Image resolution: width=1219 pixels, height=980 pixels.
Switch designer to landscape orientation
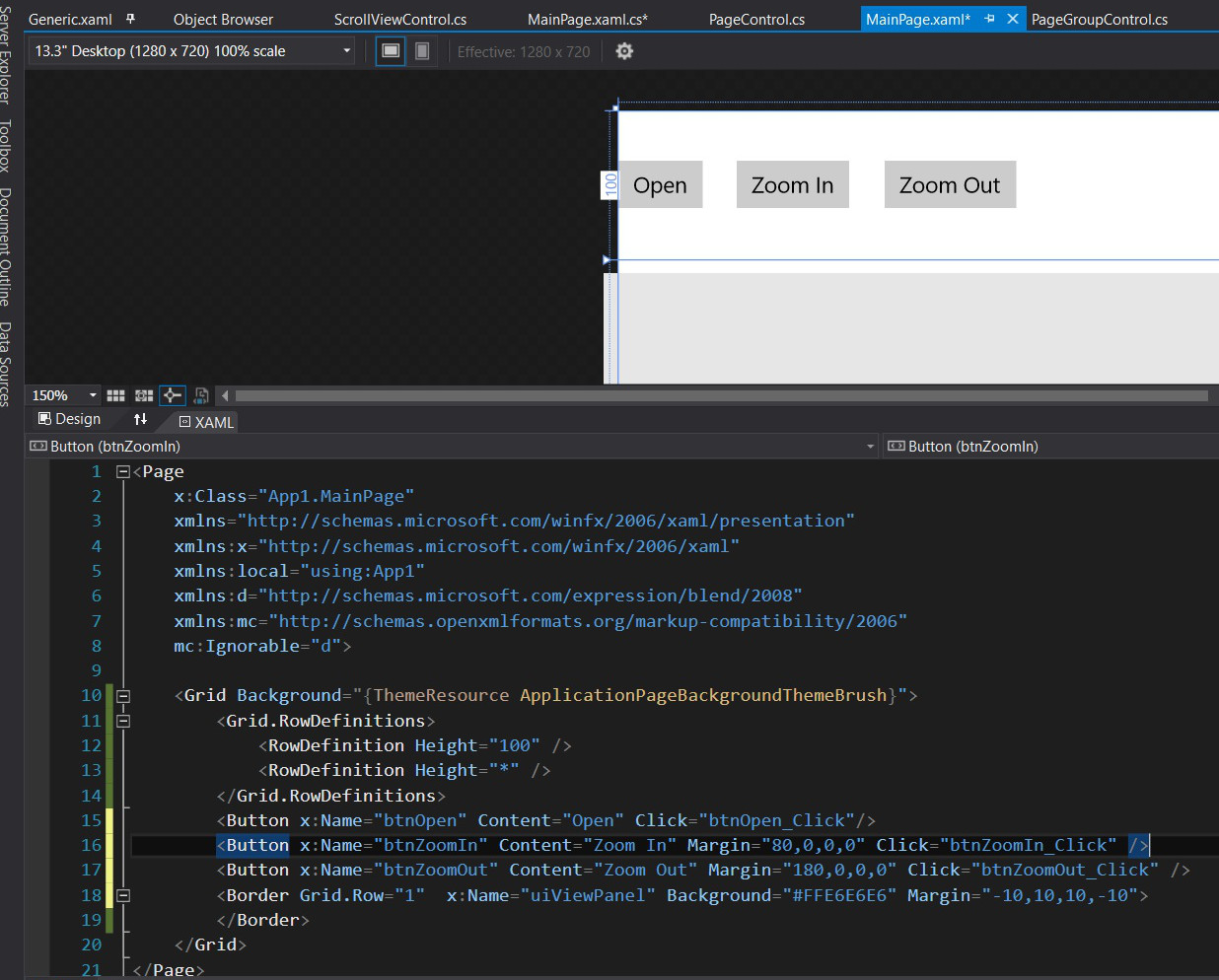click(x=391, y=51)
